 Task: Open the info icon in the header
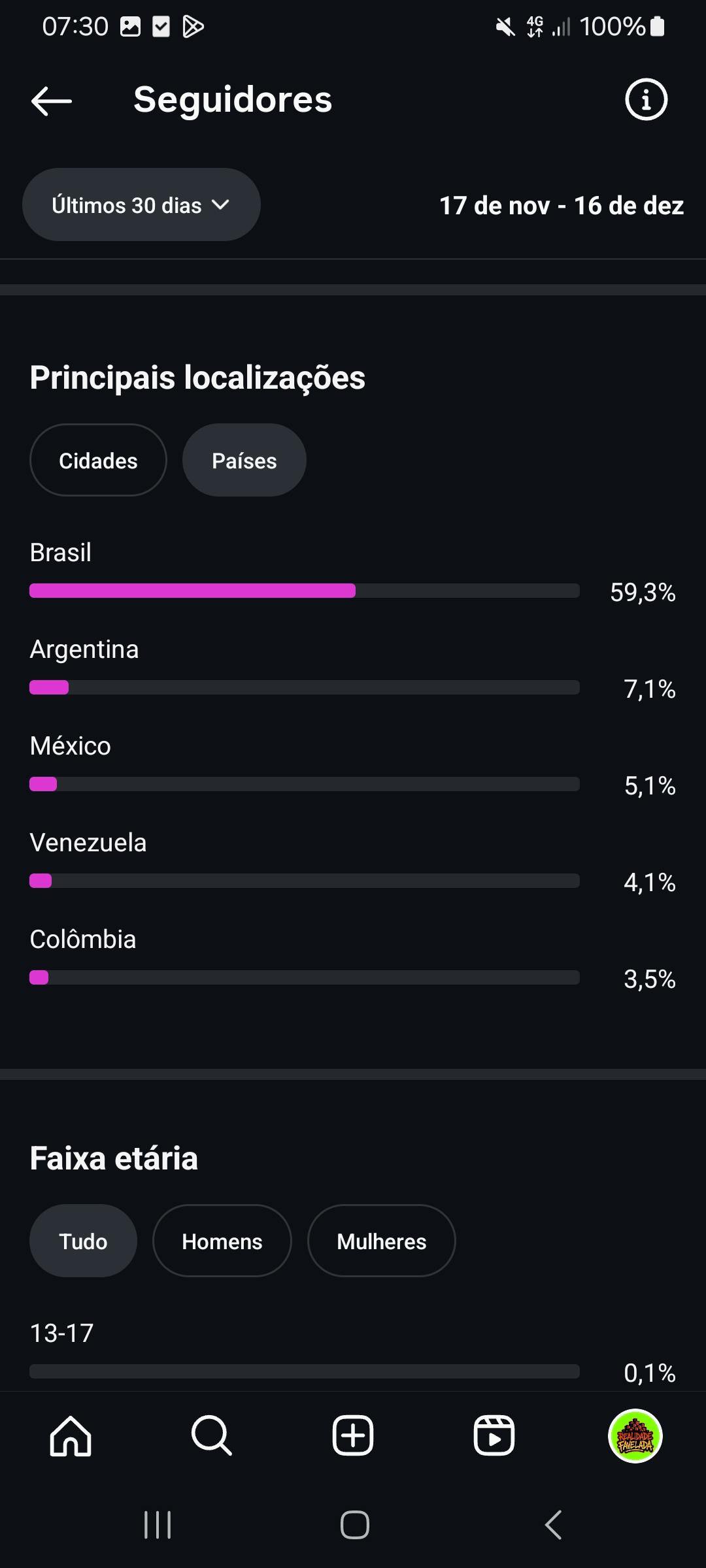646,100
